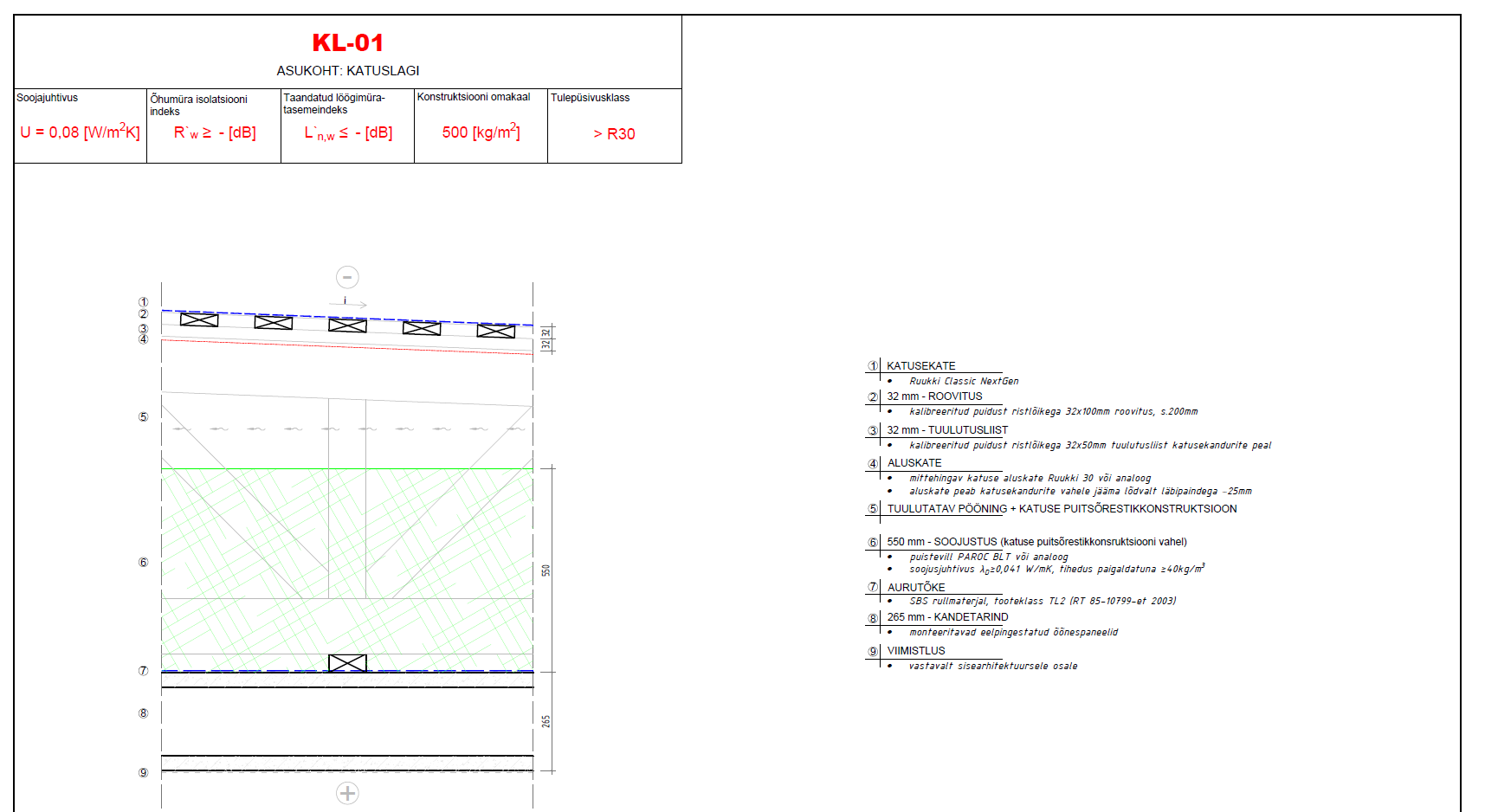The height and width of the screenshot is (812, 1485).
Task: Click the red KL-01 title
Action: 347,42
